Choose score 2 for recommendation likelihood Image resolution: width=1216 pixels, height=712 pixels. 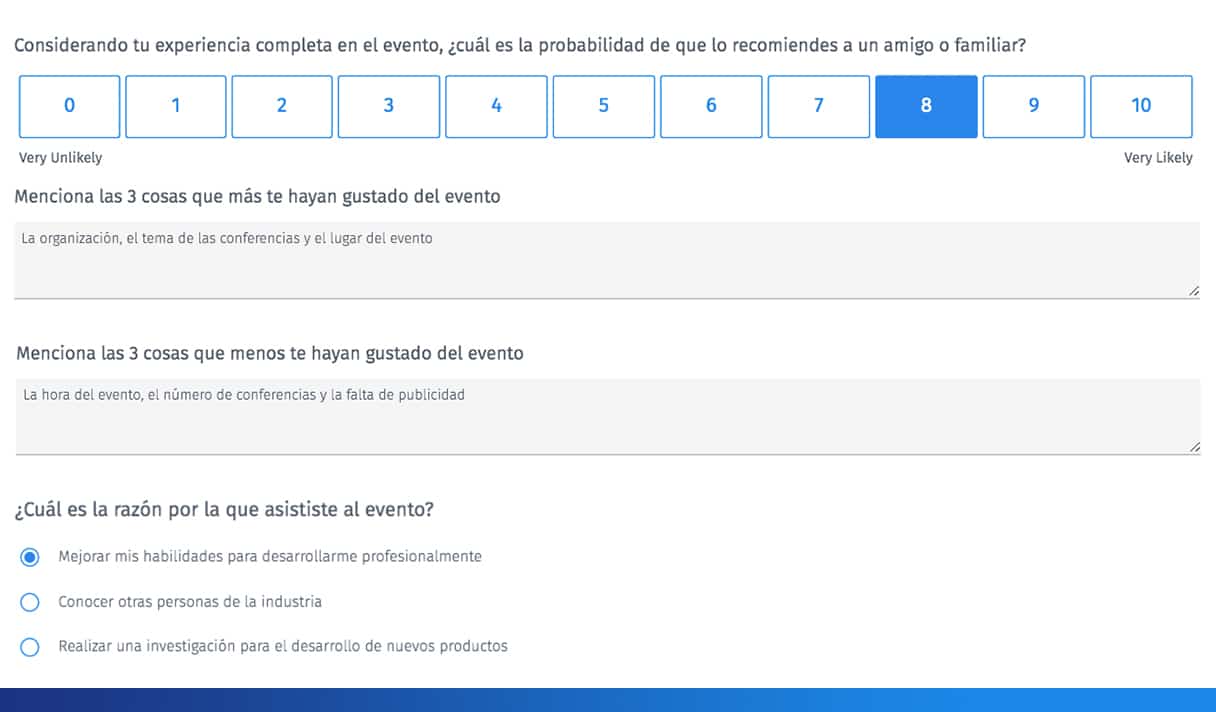282,106
